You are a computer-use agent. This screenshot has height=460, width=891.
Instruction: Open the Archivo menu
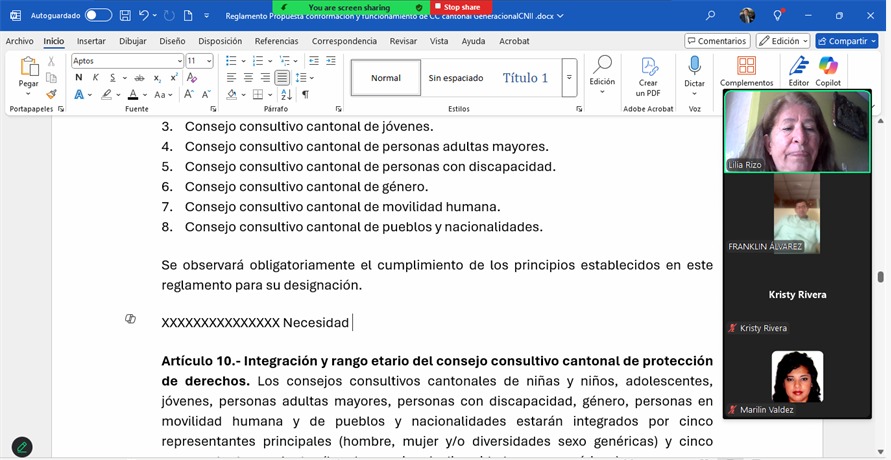click(x=20, y=41)
